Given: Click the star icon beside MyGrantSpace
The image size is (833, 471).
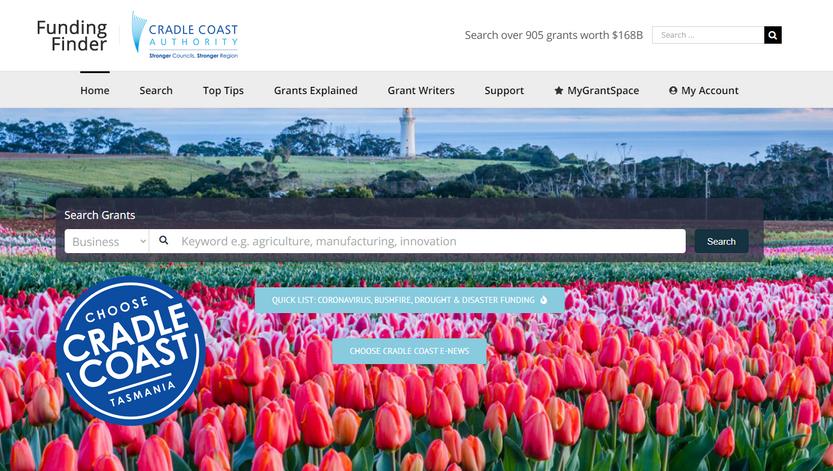Looking at the screenshot, I should coord(558,90).
